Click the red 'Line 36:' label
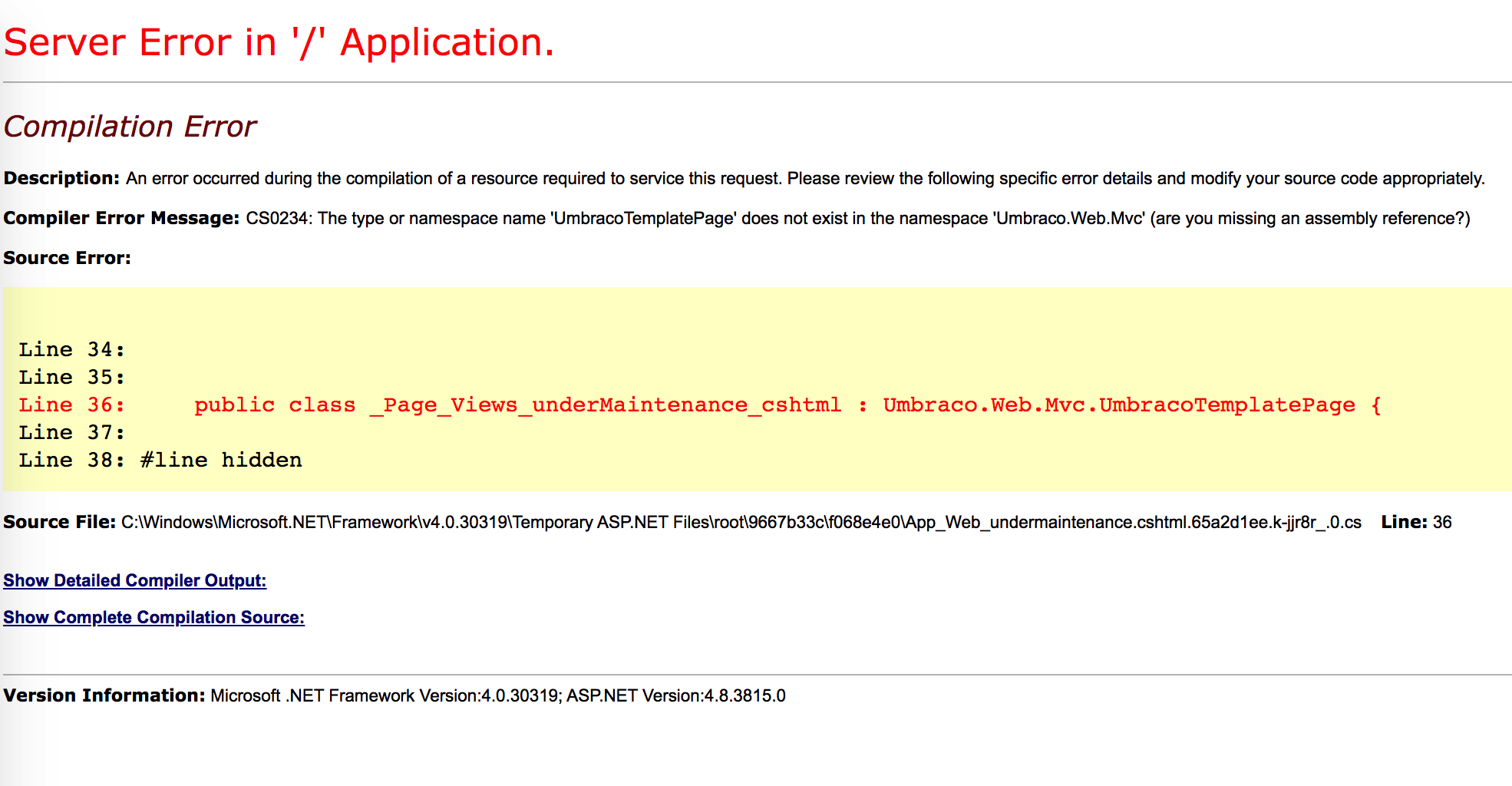 [x=72, y=405]
